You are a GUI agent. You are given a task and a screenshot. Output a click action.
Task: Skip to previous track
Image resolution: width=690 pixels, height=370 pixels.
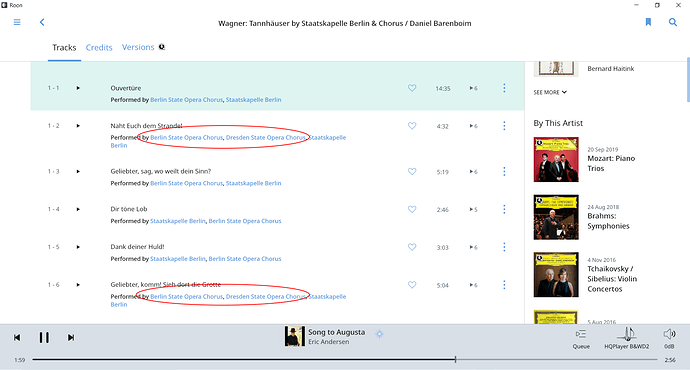(x=17, y=337)
